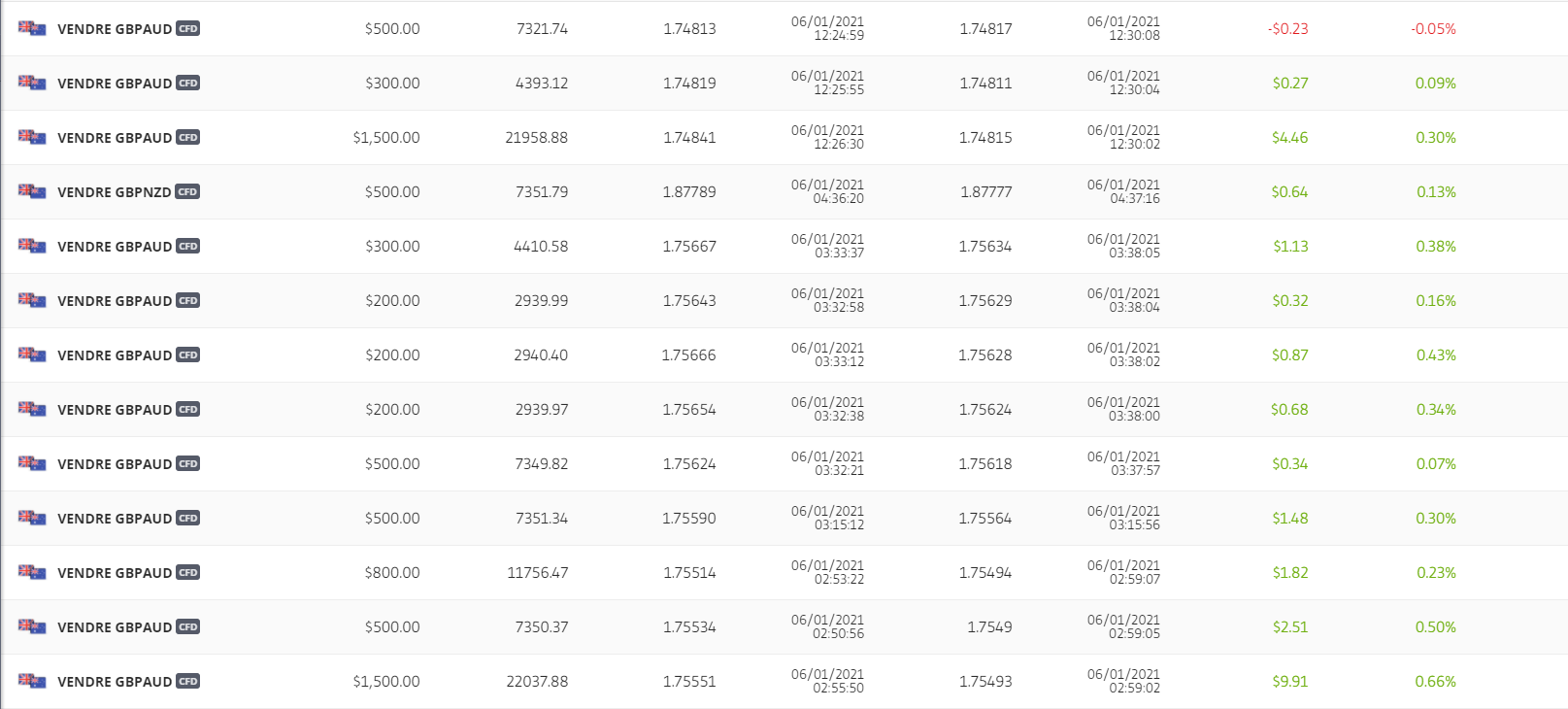Click the GBPNZD currency pair flag icon
Screen dimensions: 1568x709
pyautogui.click(x=32, y=191)
